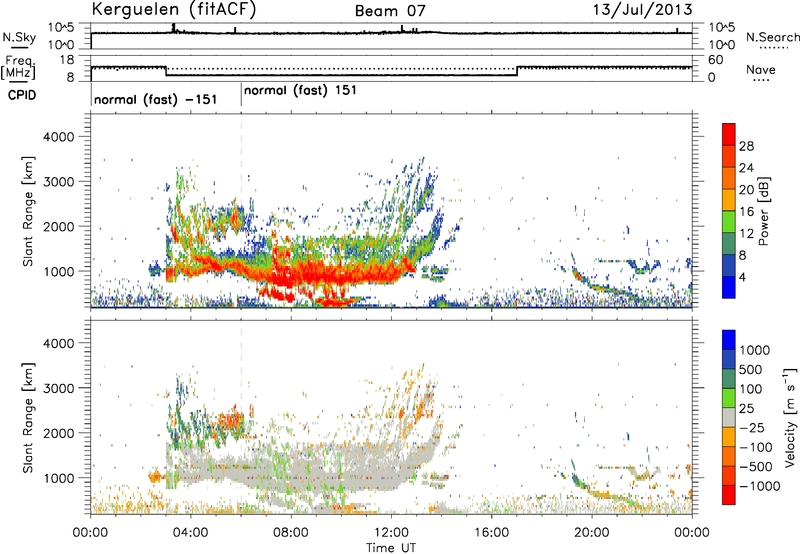
Task: Click the power panel 'Slant Range [km]' label
Action: (x=28, y=211)
